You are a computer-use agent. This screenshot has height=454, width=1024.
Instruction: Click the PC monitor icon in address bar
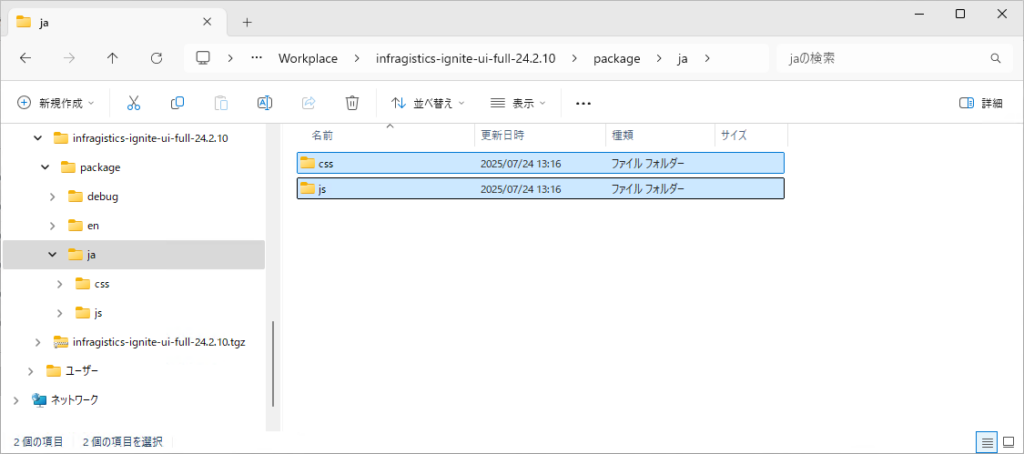203,58
